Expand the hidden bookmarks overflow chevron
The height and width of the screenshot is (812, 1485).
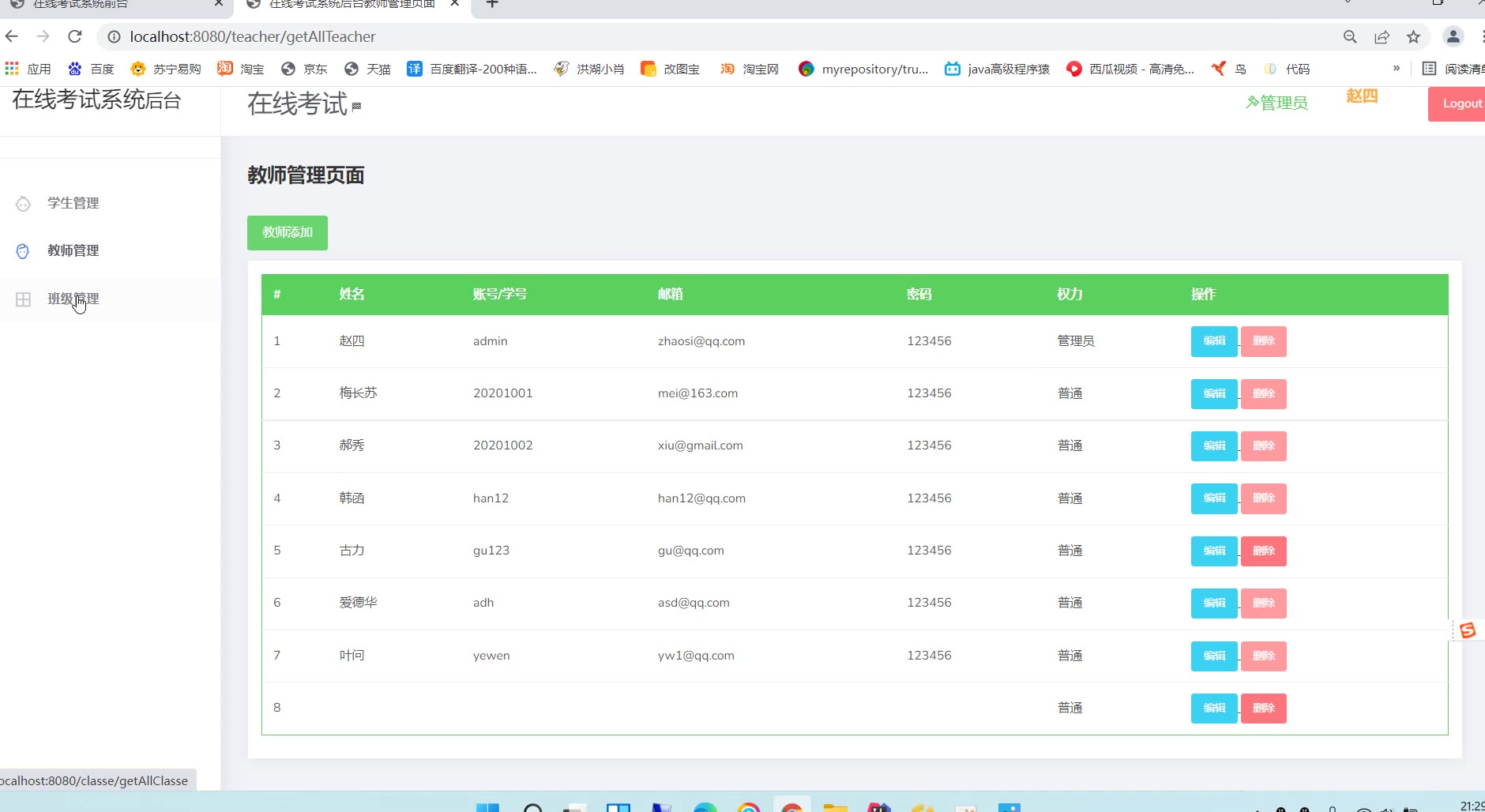pos(1396,69)
